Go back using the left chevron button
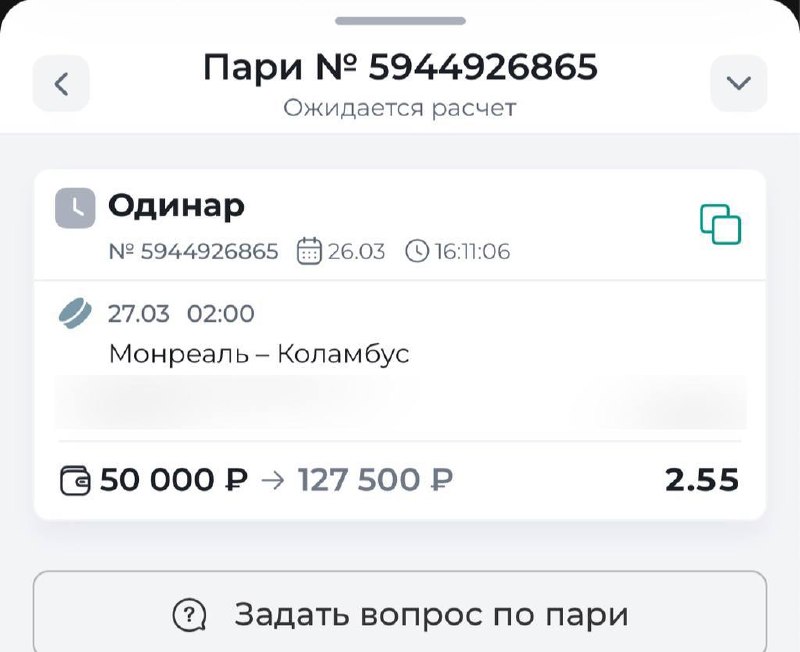The height and width of the screenshot is (652, 800). pos(61,83)
